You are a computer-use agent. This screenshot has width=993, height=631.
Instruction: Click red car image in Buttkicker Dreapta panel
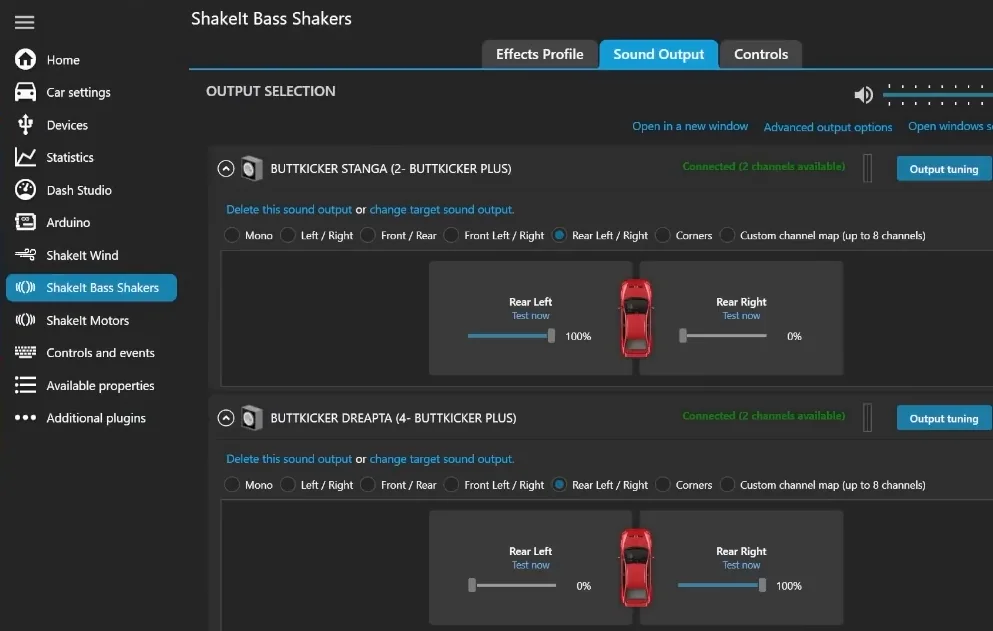click(636, 568)
